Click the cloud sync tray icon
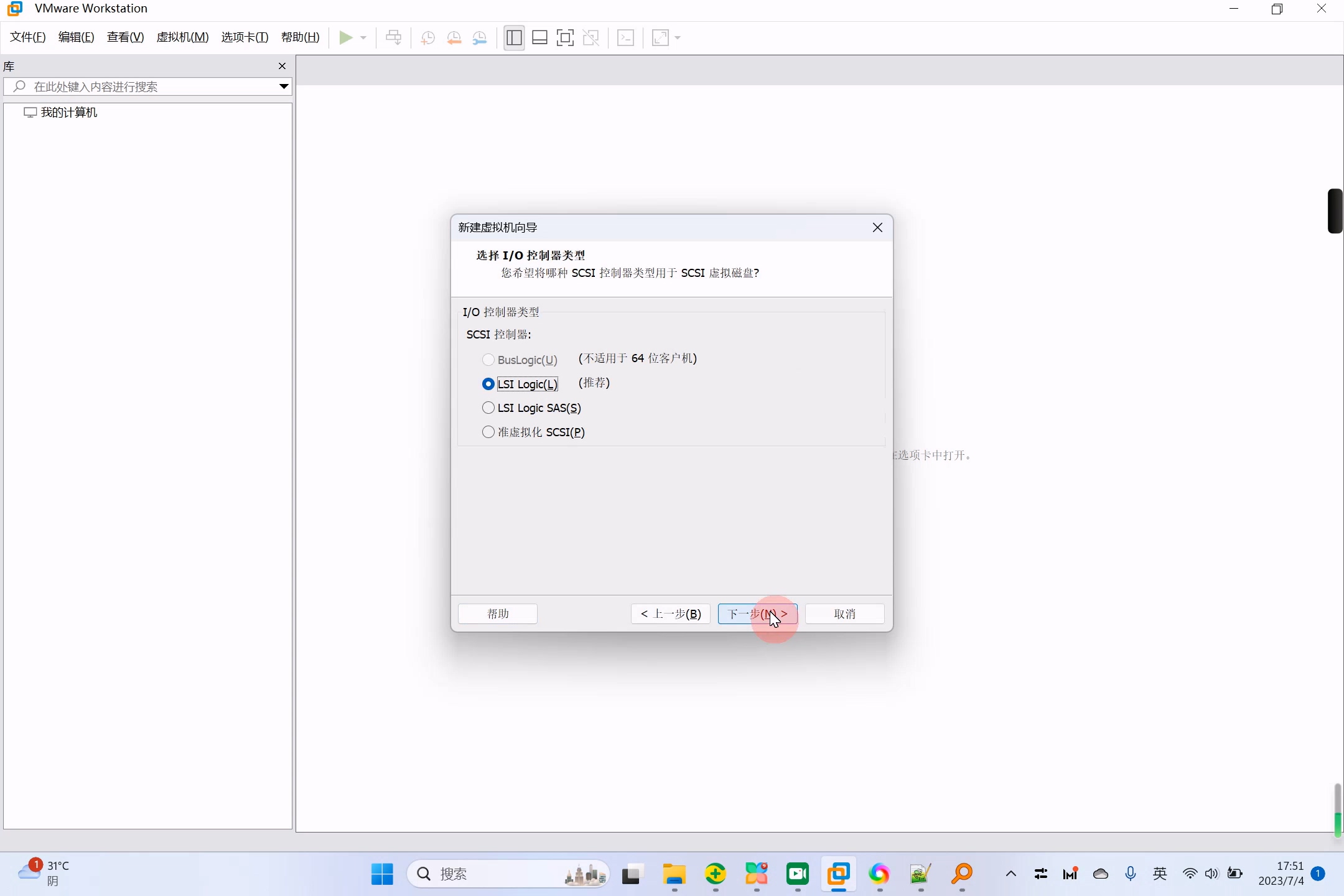The width and height of the screenshot is (1344, 896). [x=1101, y=874]
